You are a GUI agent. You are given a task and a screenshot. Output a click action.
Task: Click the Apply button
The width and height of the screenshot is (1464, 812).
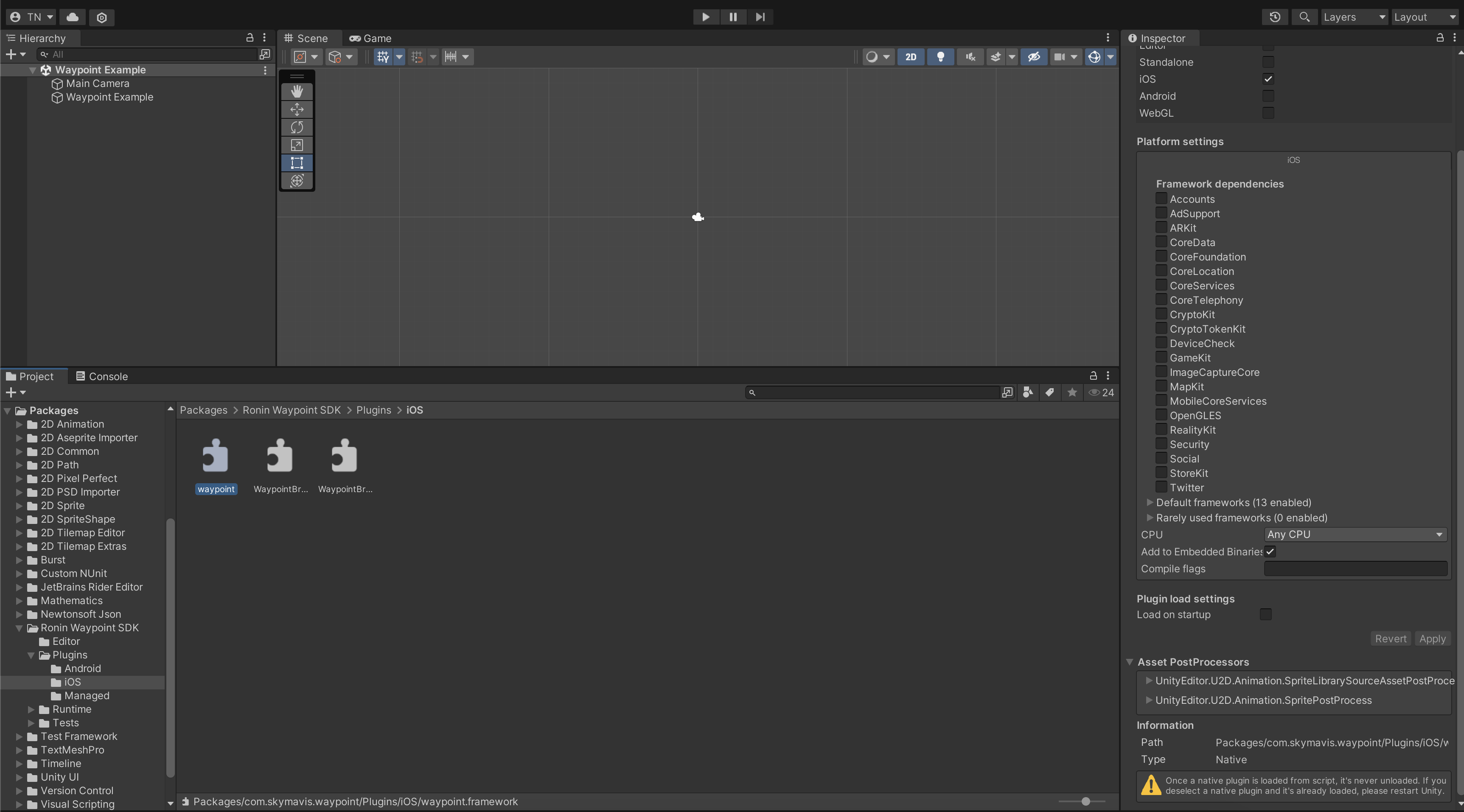coord(1432,638)
